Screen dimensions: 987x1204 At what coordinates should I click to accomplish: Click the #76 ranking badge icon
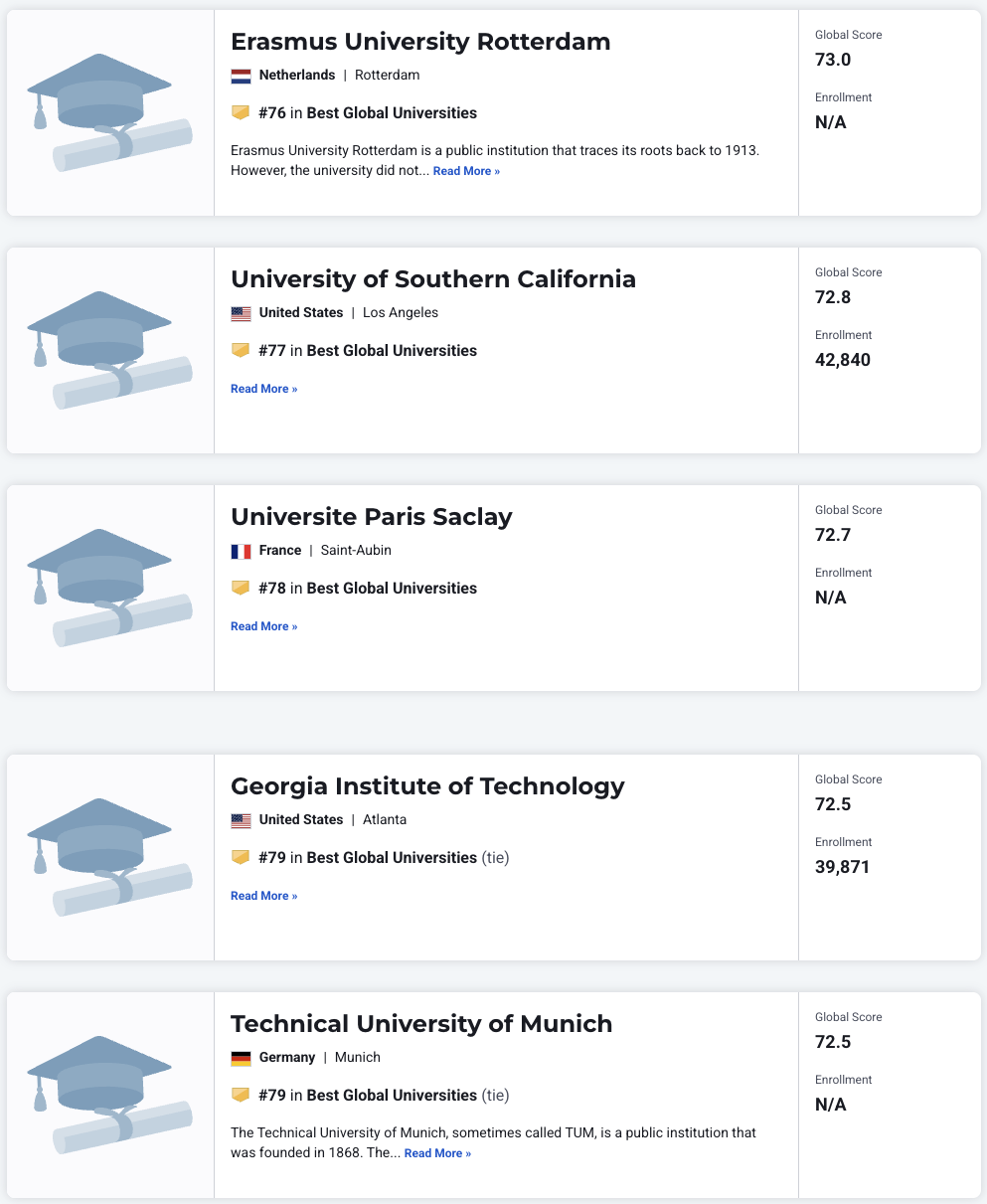click(x=240, y=113)
